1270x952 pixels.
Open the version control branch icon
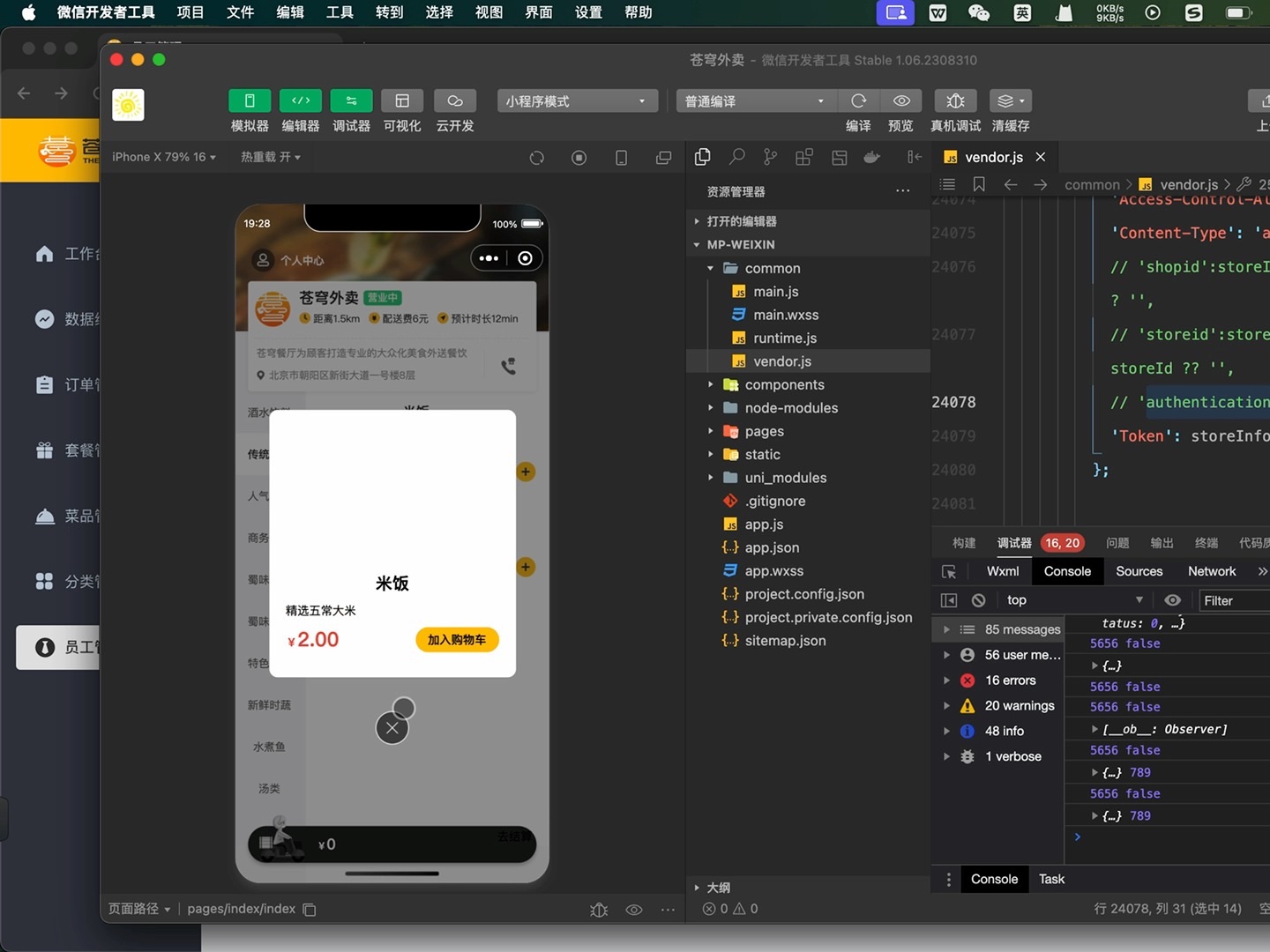770,156
